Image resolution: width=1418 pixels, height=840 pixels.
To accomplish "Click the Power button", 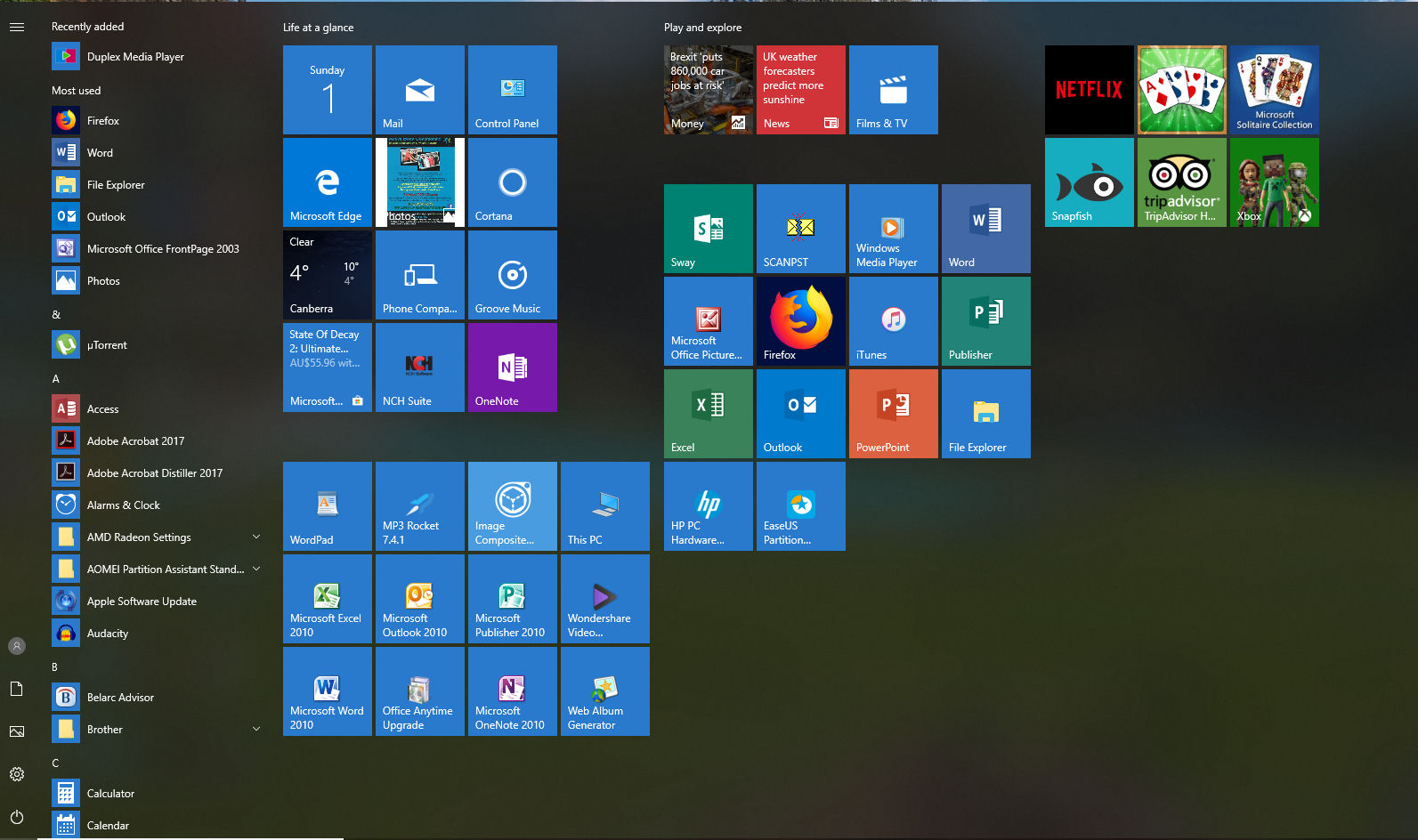I will [x=17, y=817].
